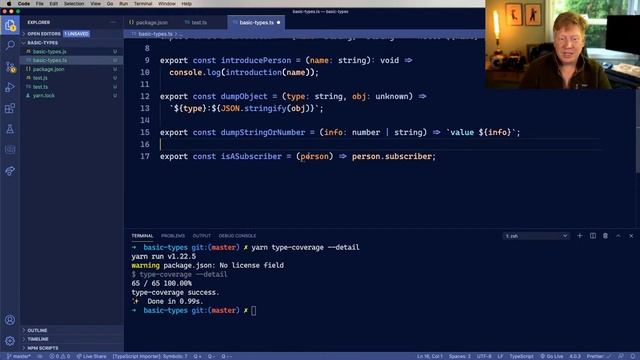The width and height of the screenshot is (640, 360).
Task: Open the Help menu
Action: [187, 4]
